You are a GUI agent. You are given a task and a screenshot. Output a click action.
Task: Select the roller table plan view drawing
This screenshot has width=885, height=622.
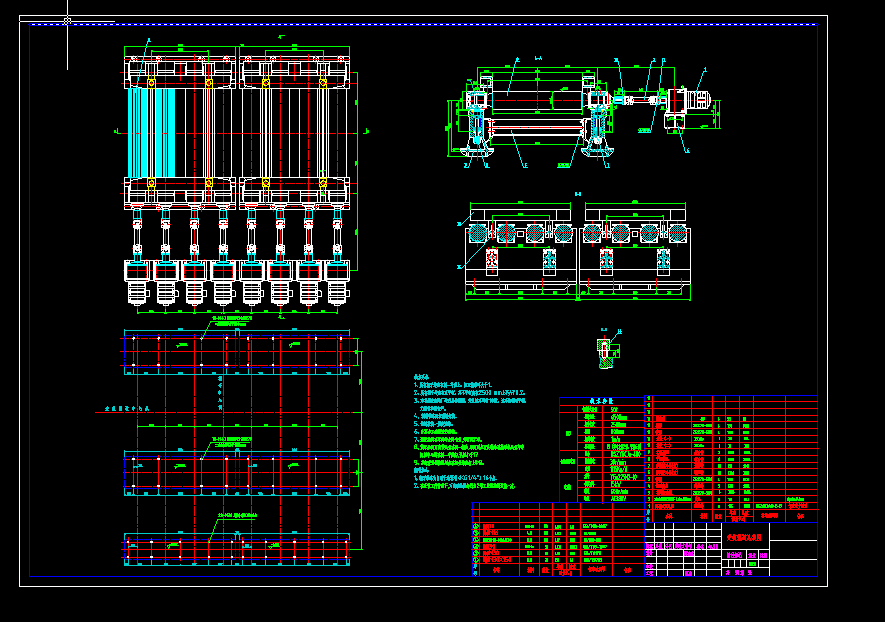click(x=240, y=178)
